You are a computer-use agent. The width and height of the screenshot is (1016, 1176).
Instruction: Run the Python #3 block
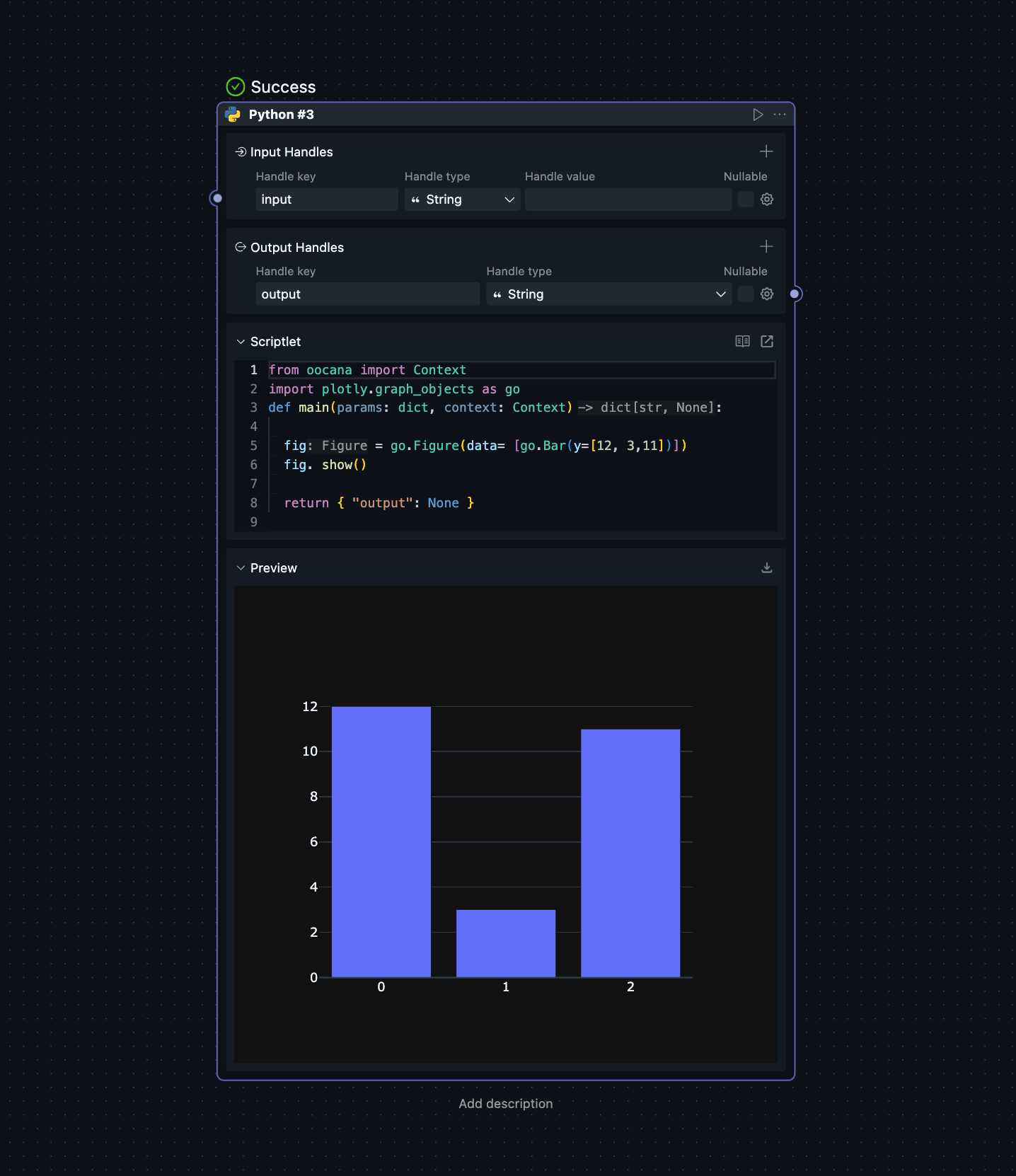point(758,115)
